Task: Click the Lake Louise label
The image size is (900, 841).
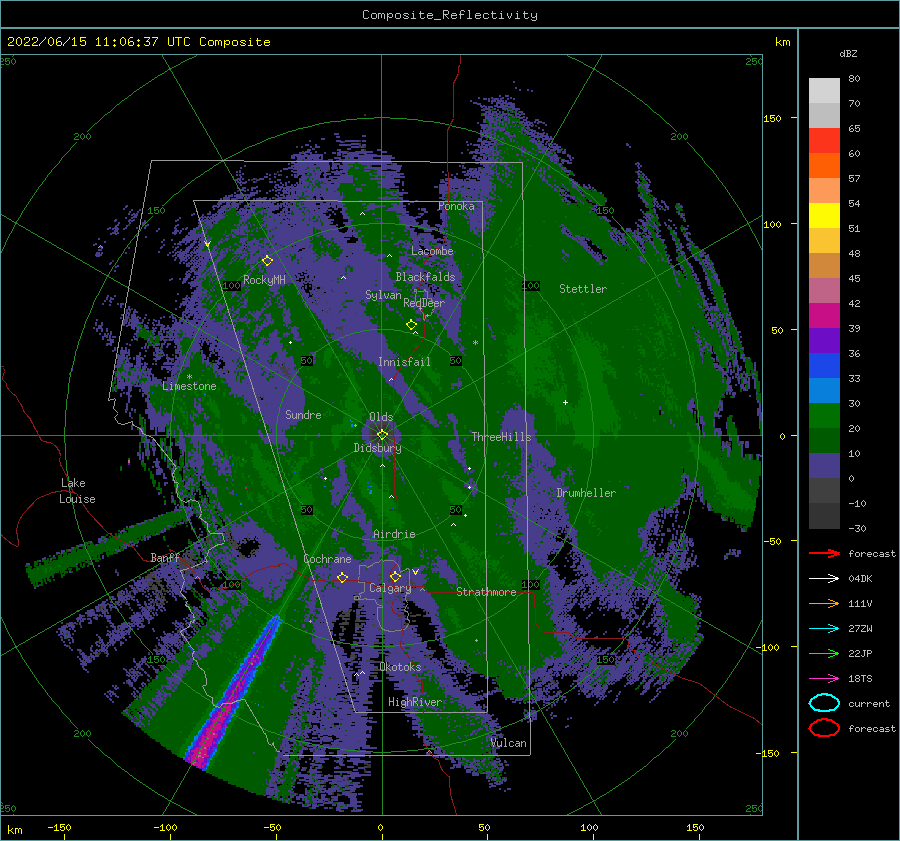Action: click(x=77, y=491)
